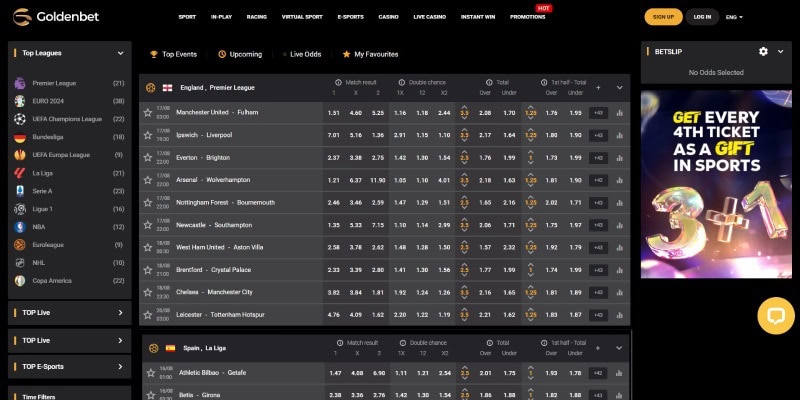The width and height of the screenshot is (800, 400).
Task: Favourite Brentford - Crystal Palace star
Action: click(x=148, y=269)
